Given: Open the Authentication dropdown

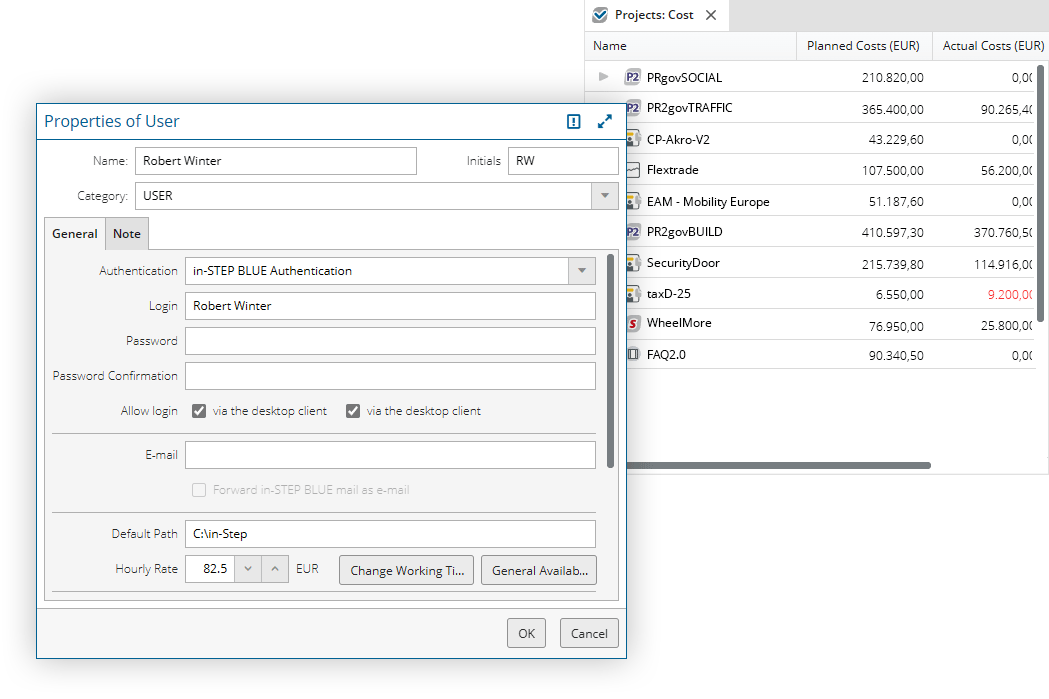Looking at the screenshot, I should (x=581, y=271).
